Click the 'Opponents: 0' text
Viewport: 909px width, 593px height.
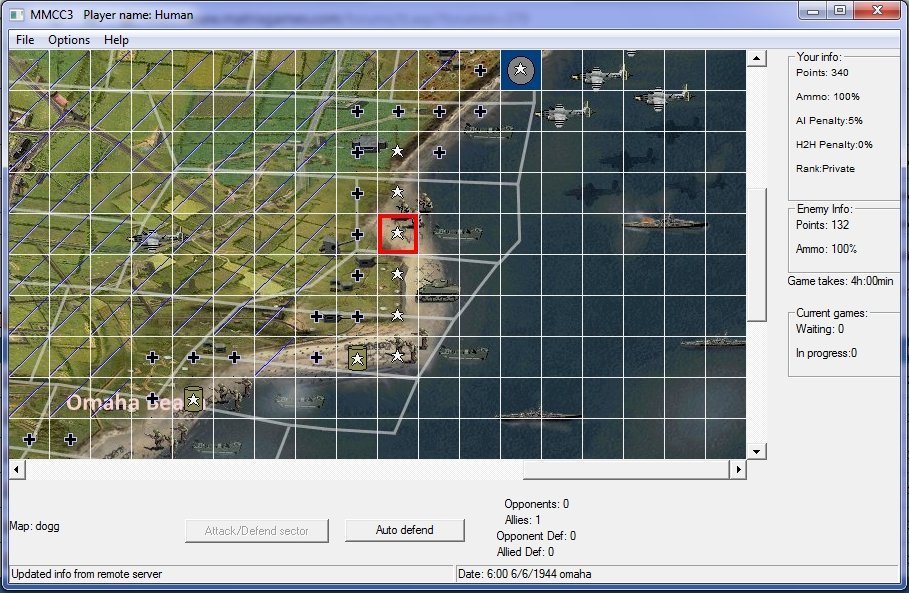click(x=536, y=504)
